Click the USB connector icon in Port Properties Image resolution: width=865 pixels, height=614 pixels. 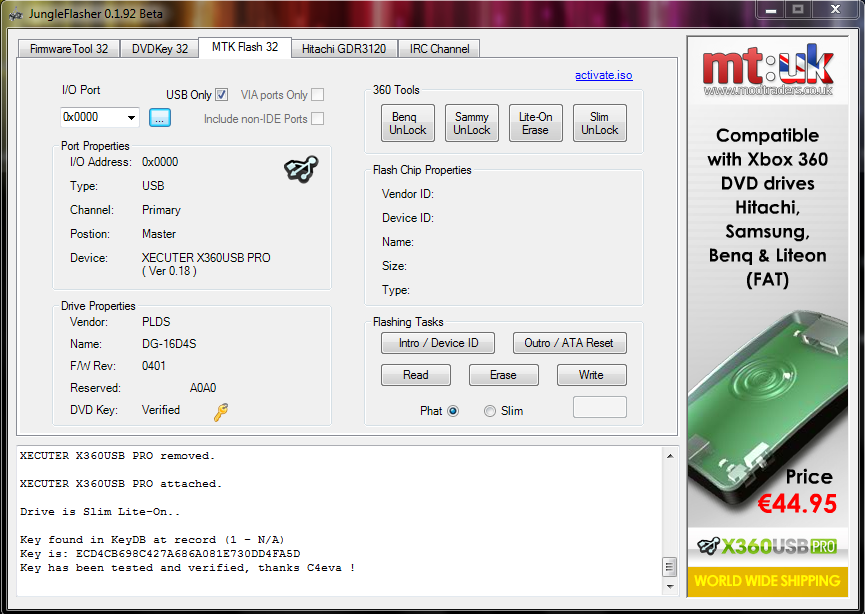[x=301, y=169]
